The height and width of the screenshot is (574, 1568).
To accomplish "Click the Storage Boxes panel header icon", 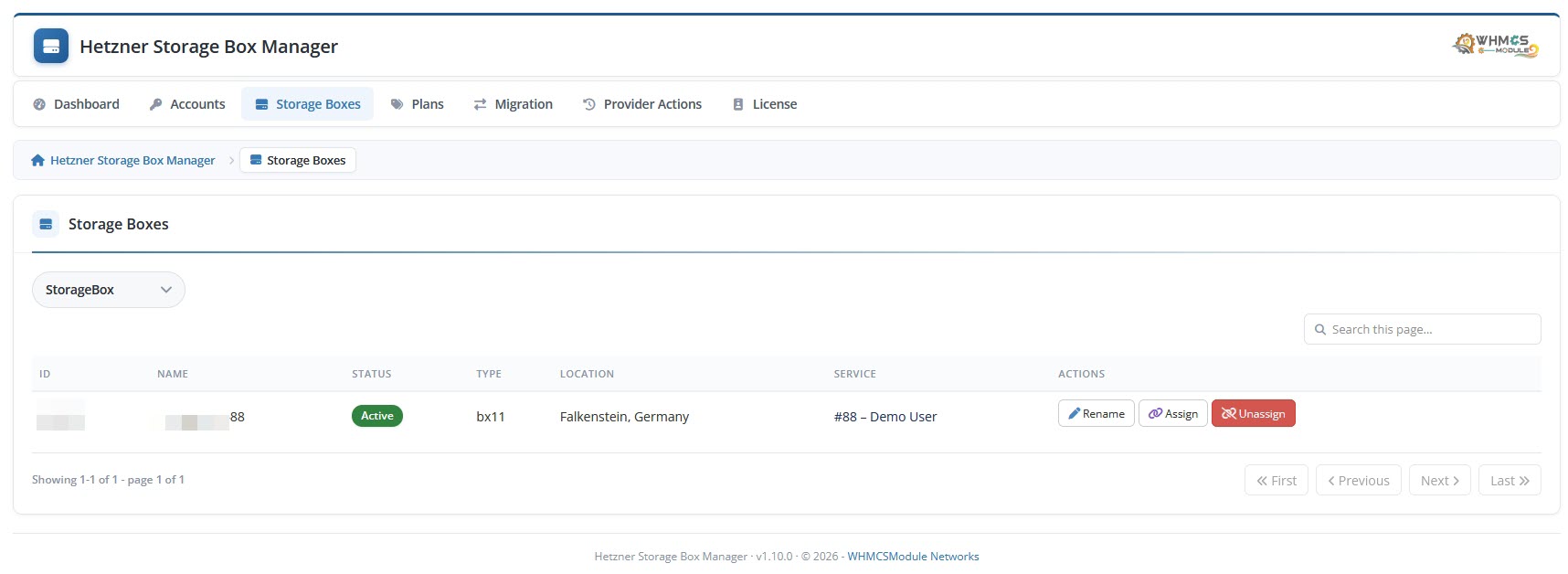I will click(46, 224).
